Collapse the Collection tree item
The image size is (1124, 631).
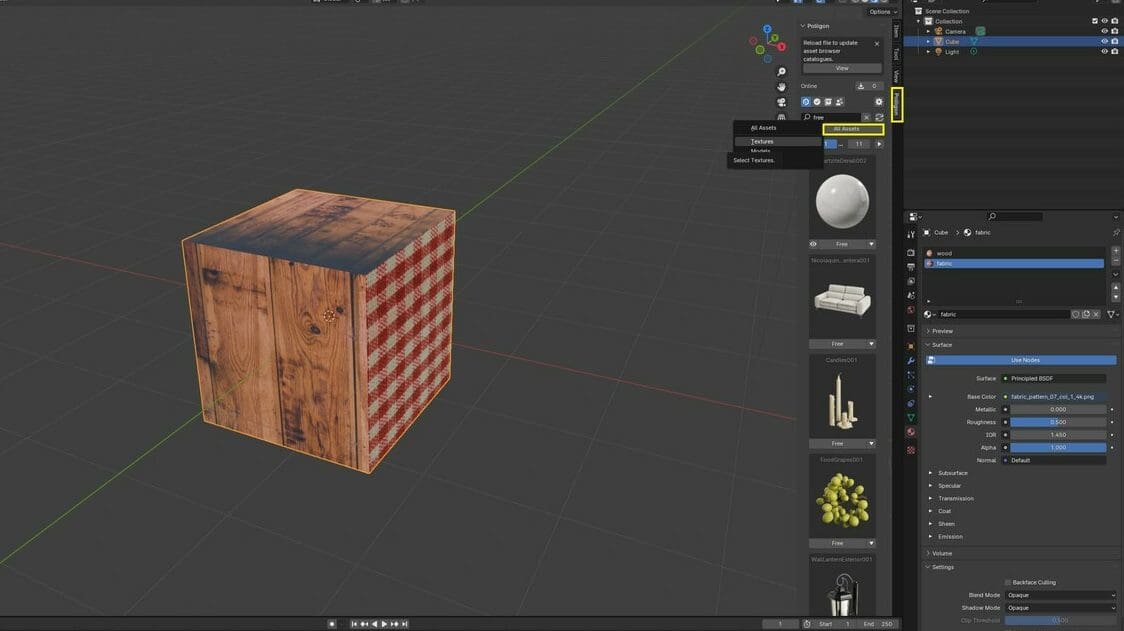(x=919, y=22)
